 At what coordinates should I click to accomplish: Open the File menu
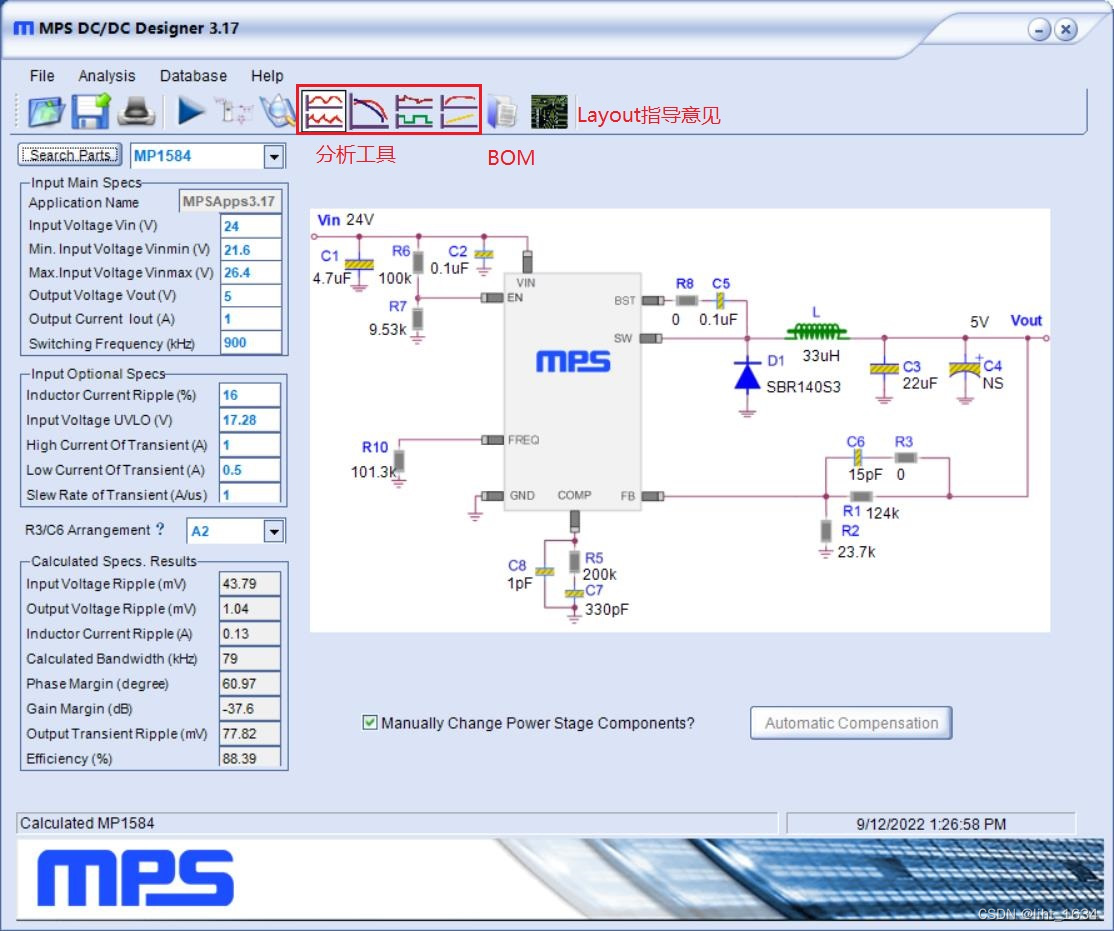click(x=42, y=76)
